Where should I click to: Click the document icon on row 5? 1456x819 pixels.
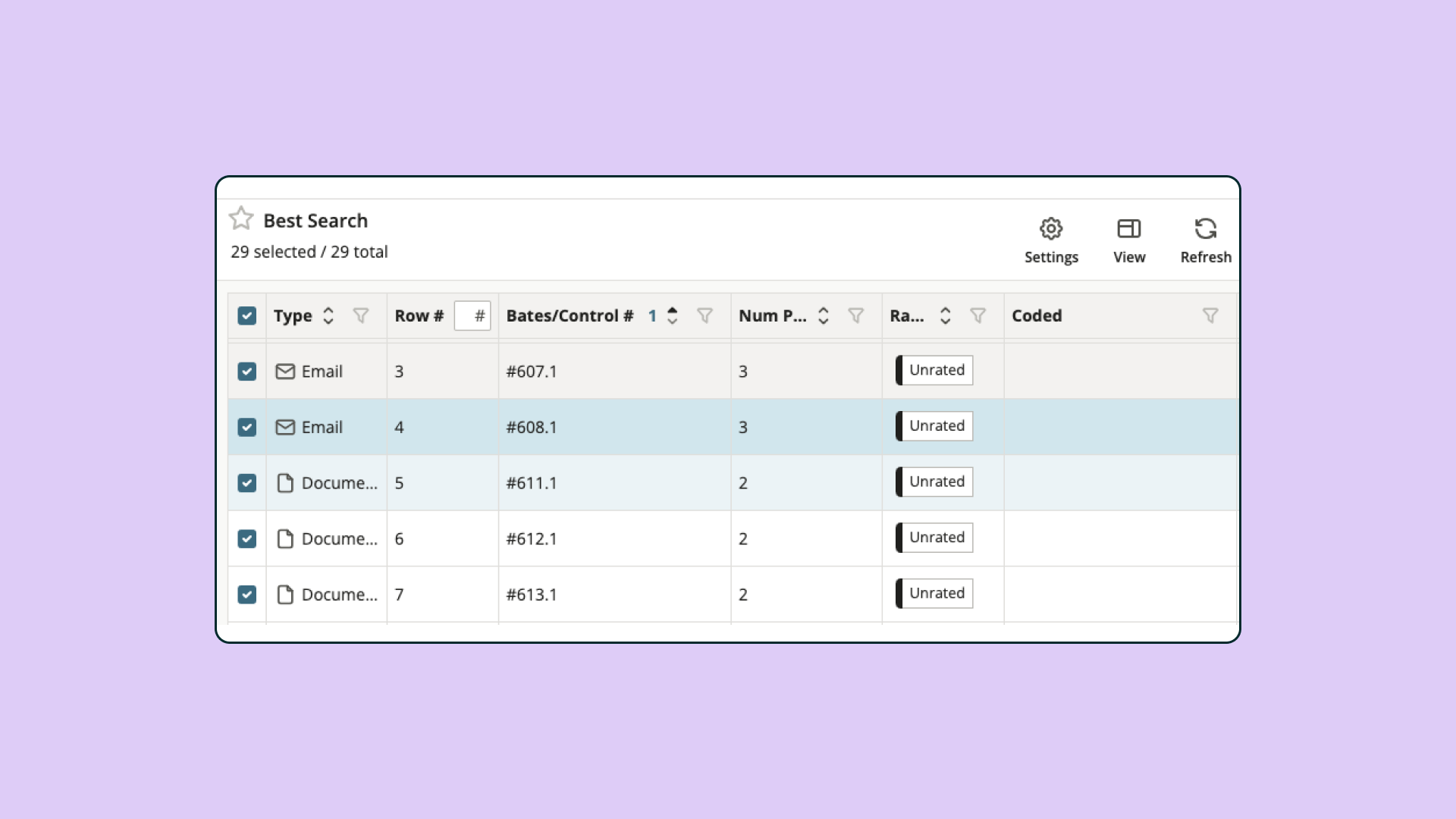coord(285,483)
